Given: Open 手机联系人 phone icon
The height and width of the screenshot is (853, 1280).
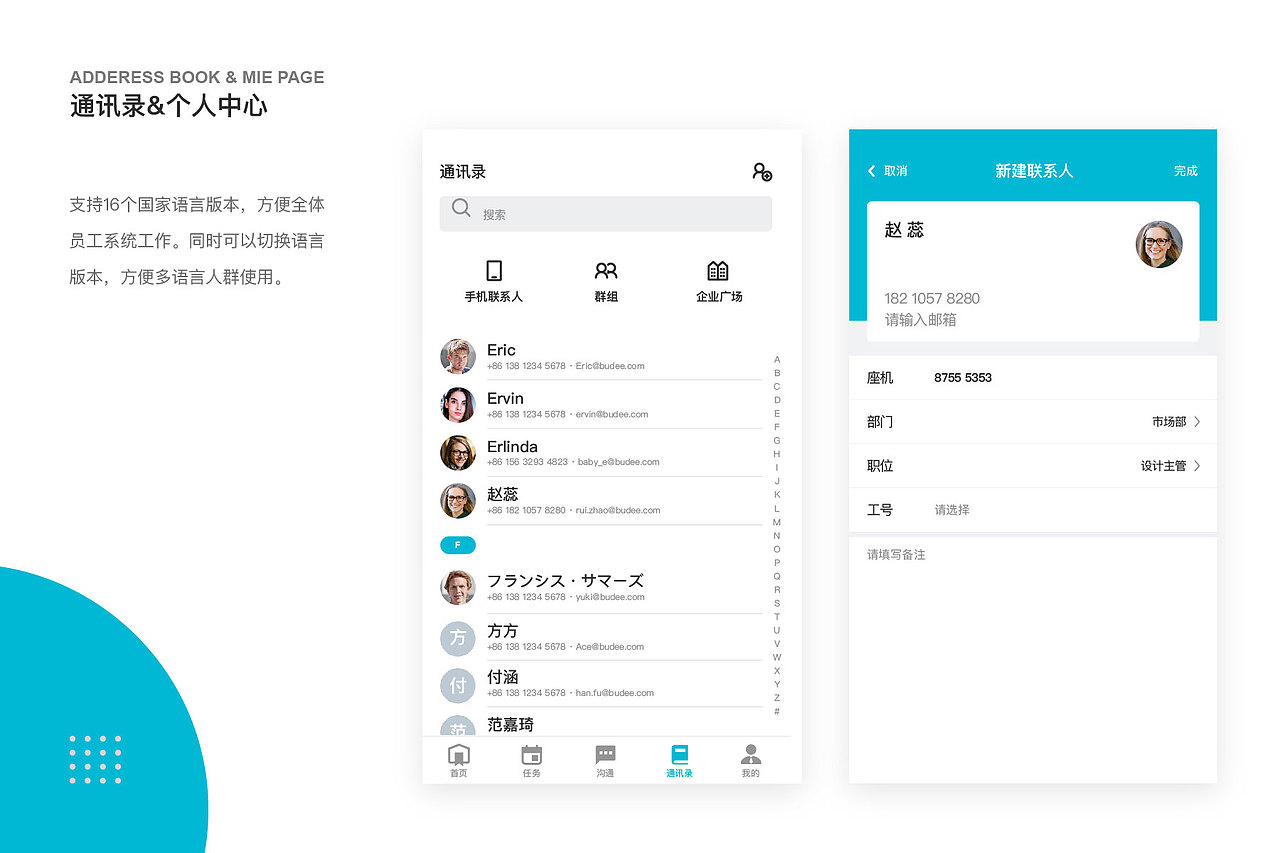Looking at the screenshot, I should (x=493, y=270).
